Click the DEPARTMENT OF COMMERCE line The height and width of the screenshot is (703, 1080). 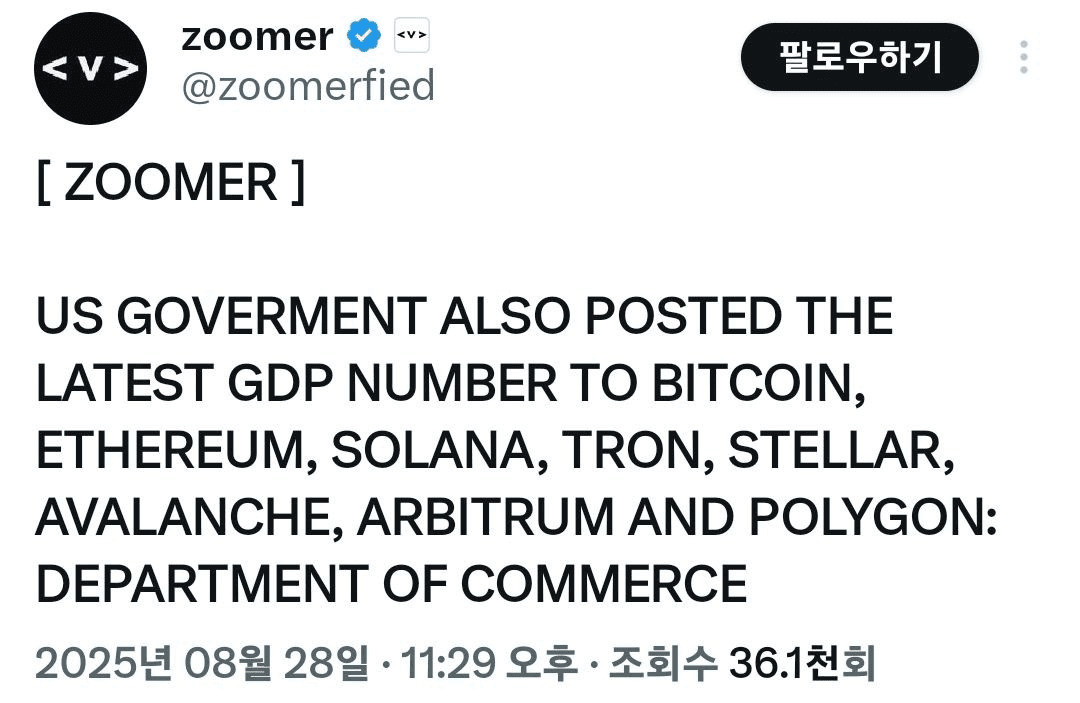tap(391, 584)
